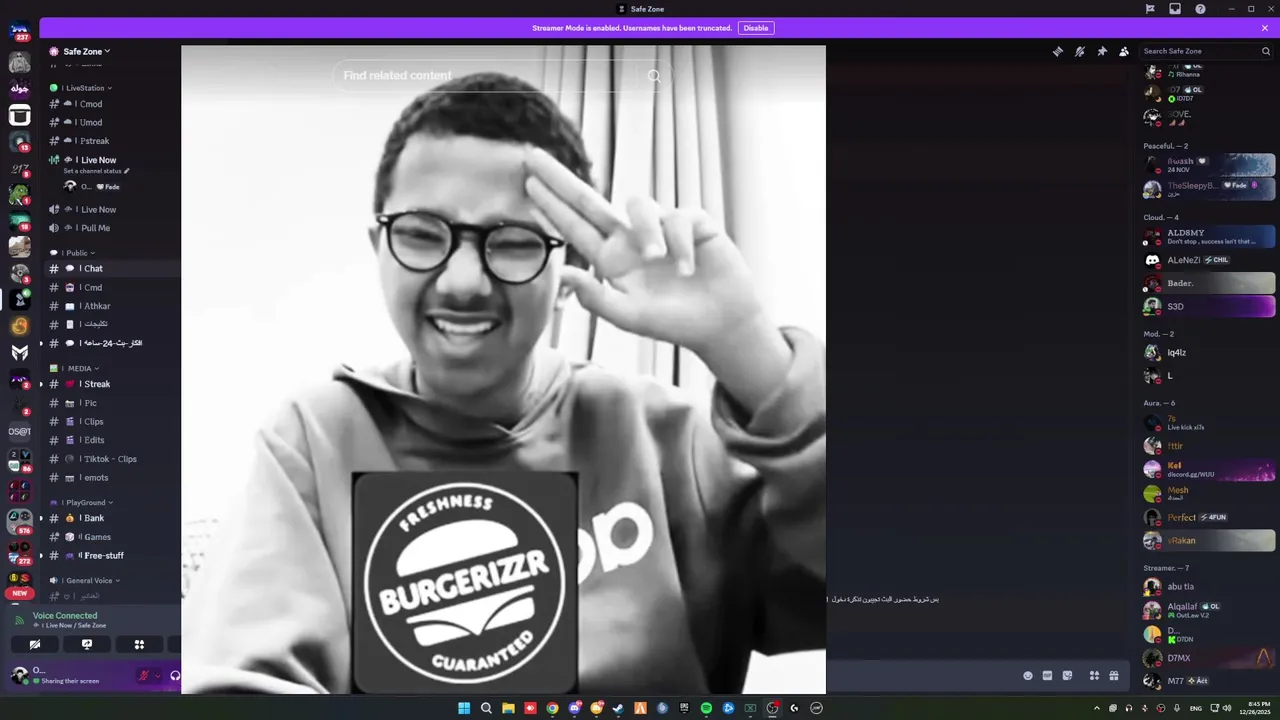Click Voice Connected status text
Screen dimensions: 1280x720
65,616
